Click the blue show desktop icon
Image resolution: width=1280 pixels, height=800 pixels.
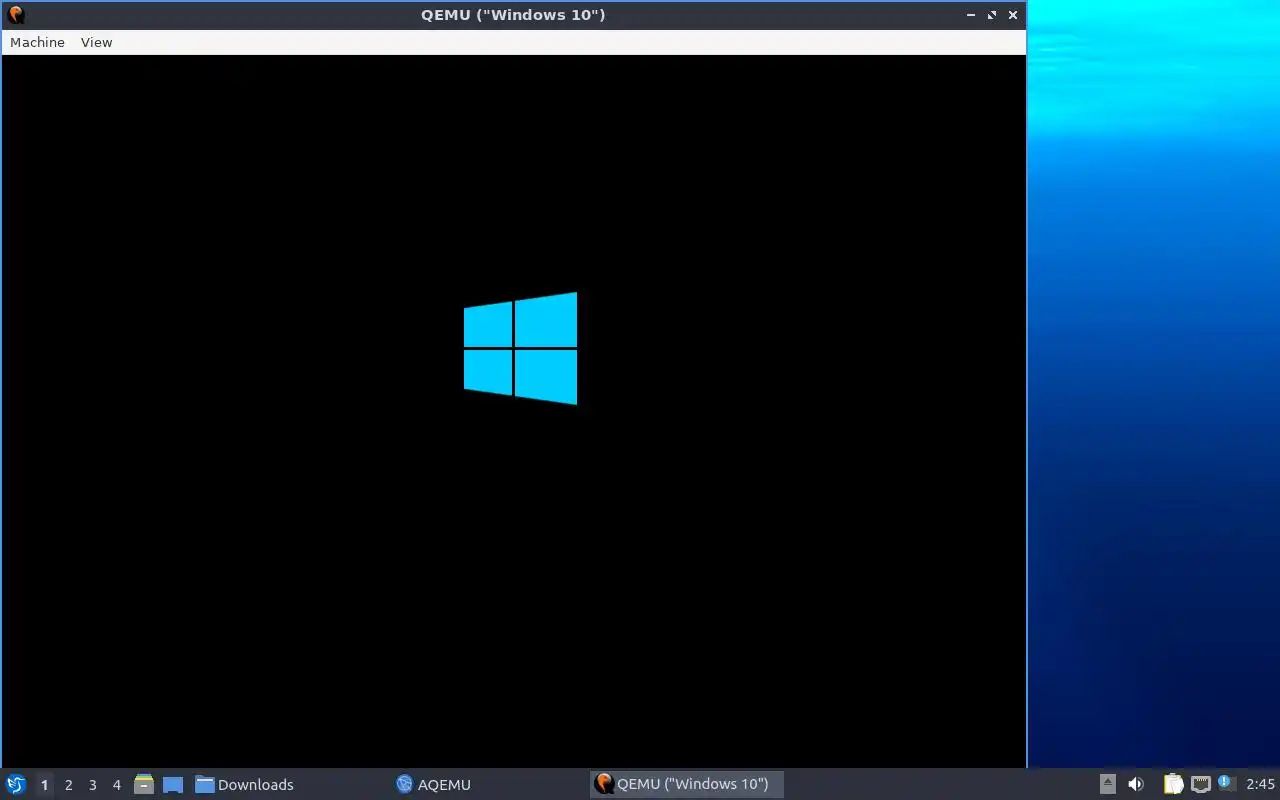pyautogui.click(x=173, y=785)
